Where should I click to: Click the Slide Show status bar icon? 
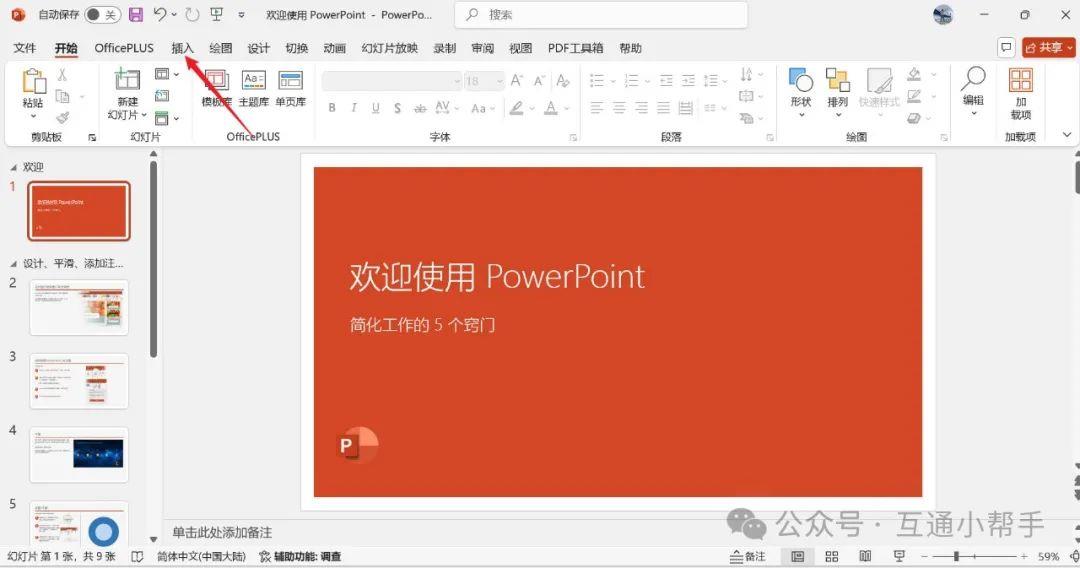pos(899,556)
